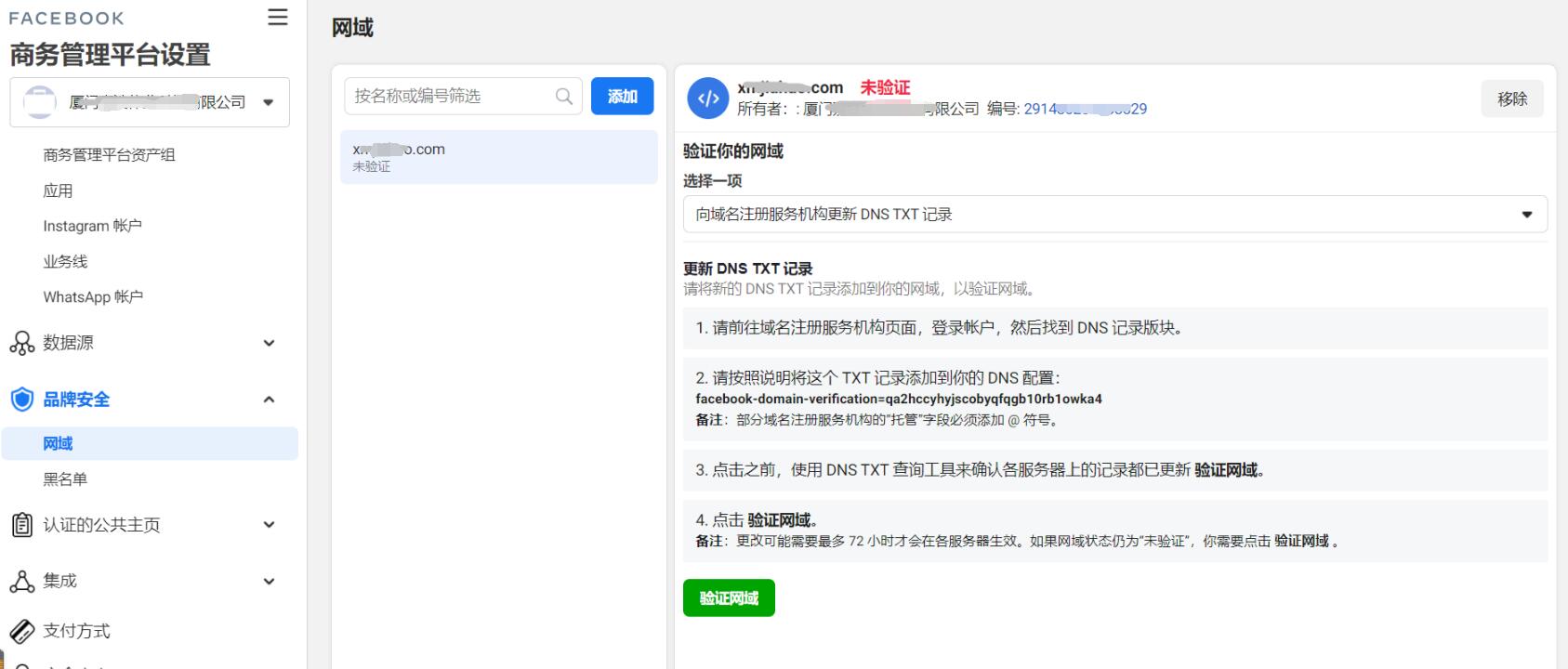This screenshot has height=669, width=1568.
Task: Expand the 数据源 section chevron
Action: pyautogui.click(x=269, y=343)
